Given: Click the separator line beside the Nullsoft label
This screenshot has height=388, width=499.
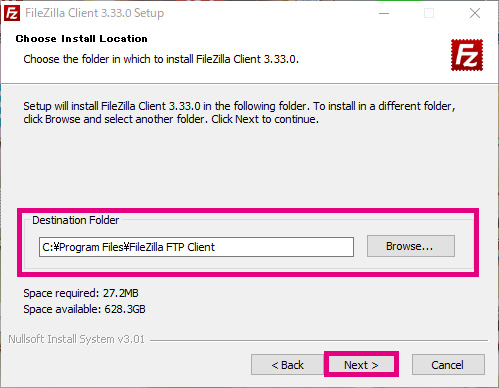Looking at the screenshot, I should (x=319, y=340).
